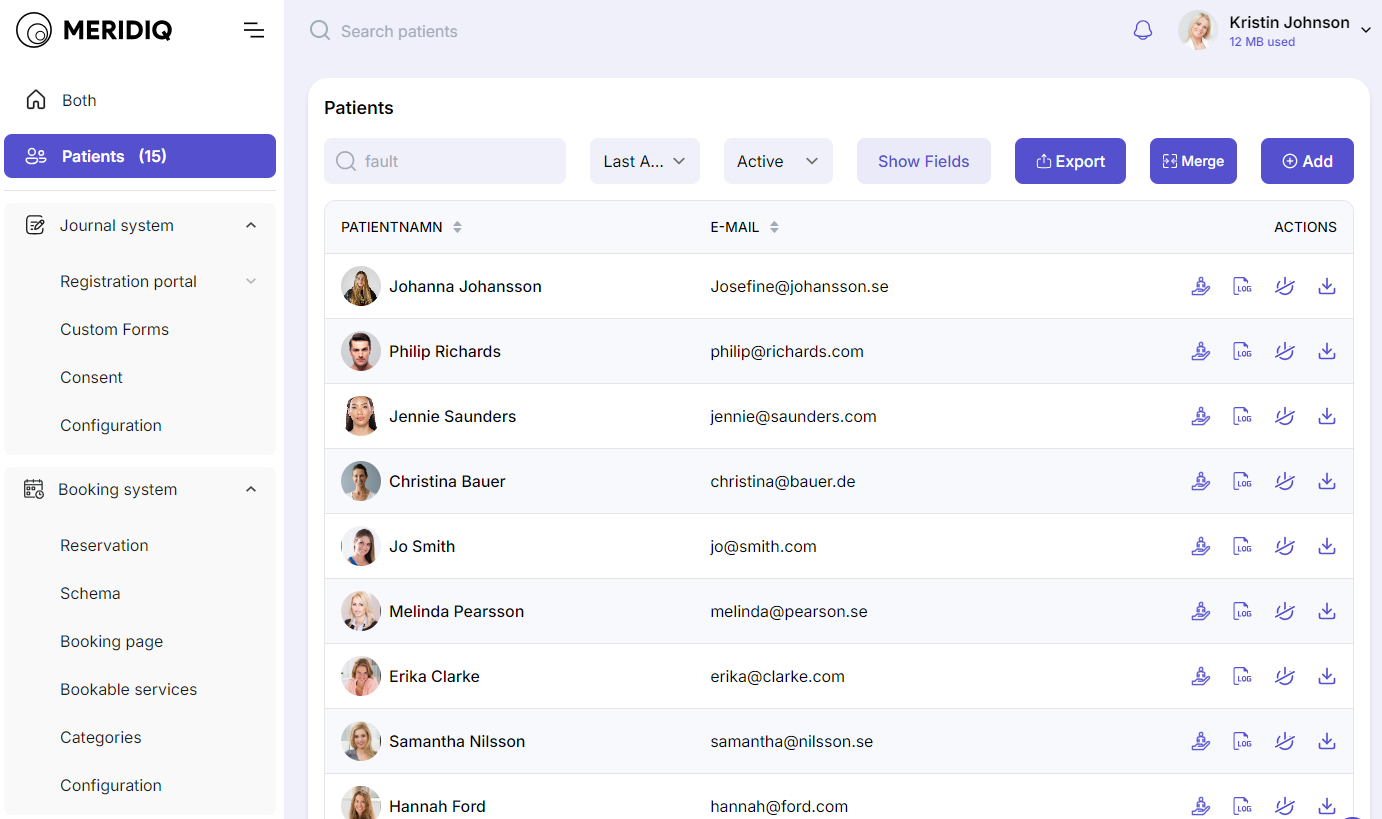Click the Merge button
This screenshot has width=1382, height=819.
[x=1193, y=161]
